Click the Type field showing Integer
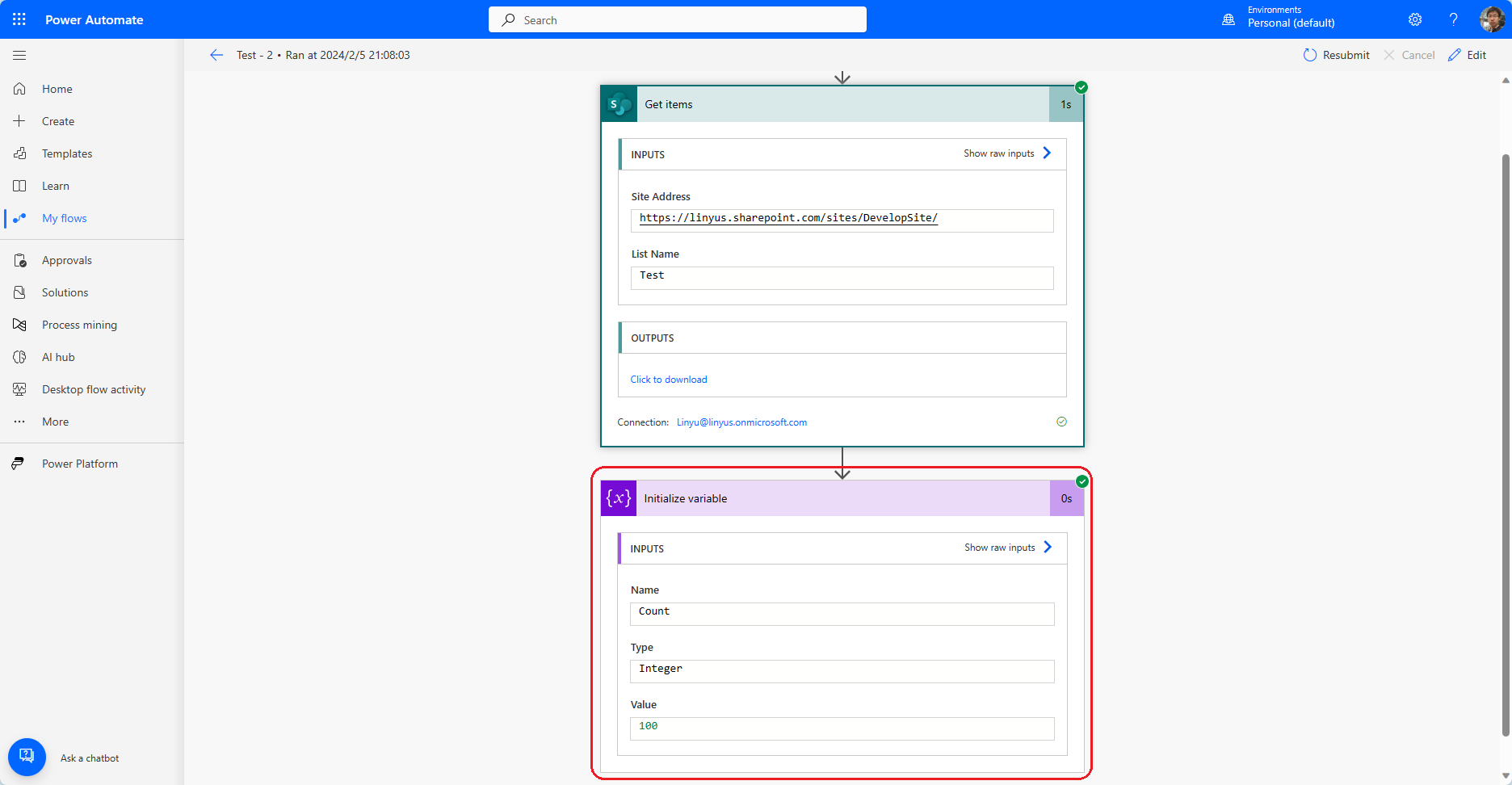 [x=842, y=671]
